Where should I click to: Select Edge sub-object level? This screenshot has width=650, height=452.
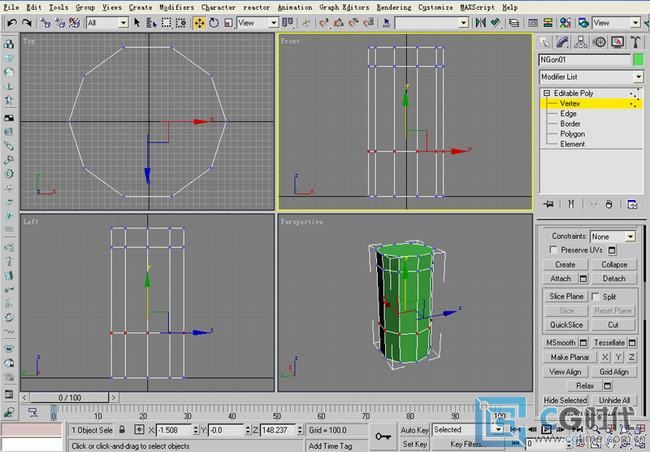568,114
